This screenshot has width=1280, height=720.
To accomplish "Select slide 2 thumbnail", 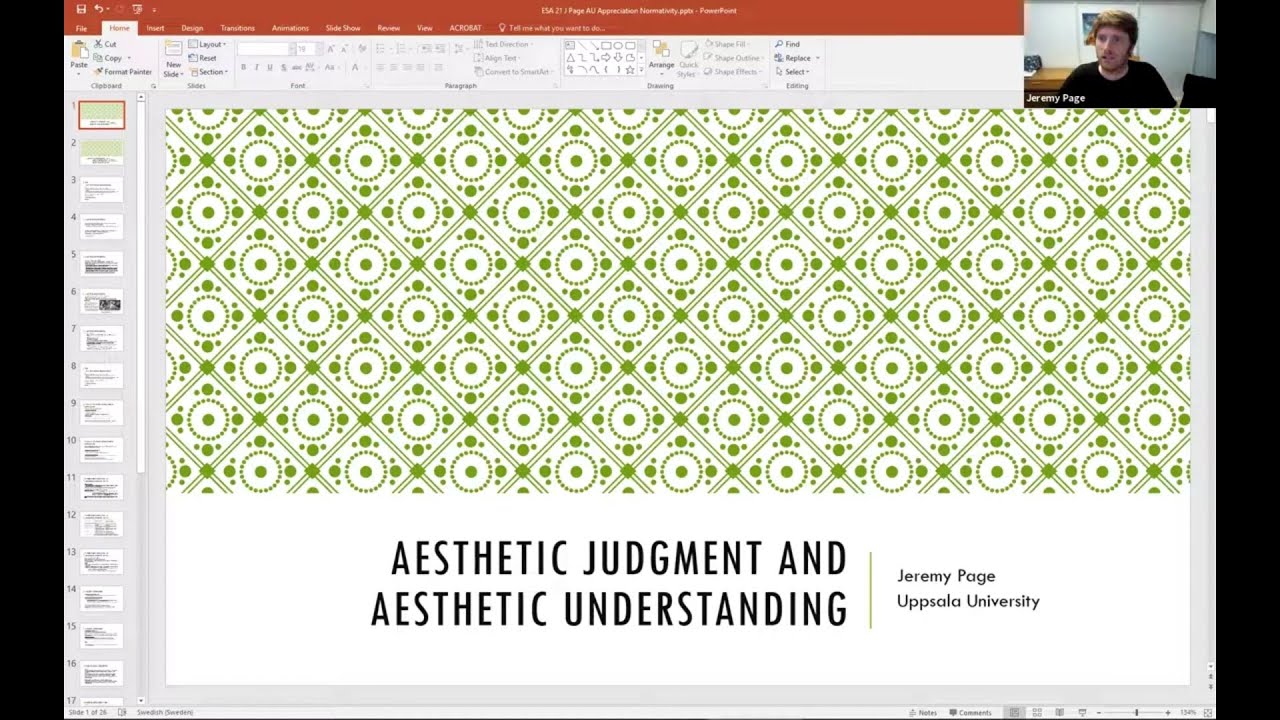I will 102,151.
